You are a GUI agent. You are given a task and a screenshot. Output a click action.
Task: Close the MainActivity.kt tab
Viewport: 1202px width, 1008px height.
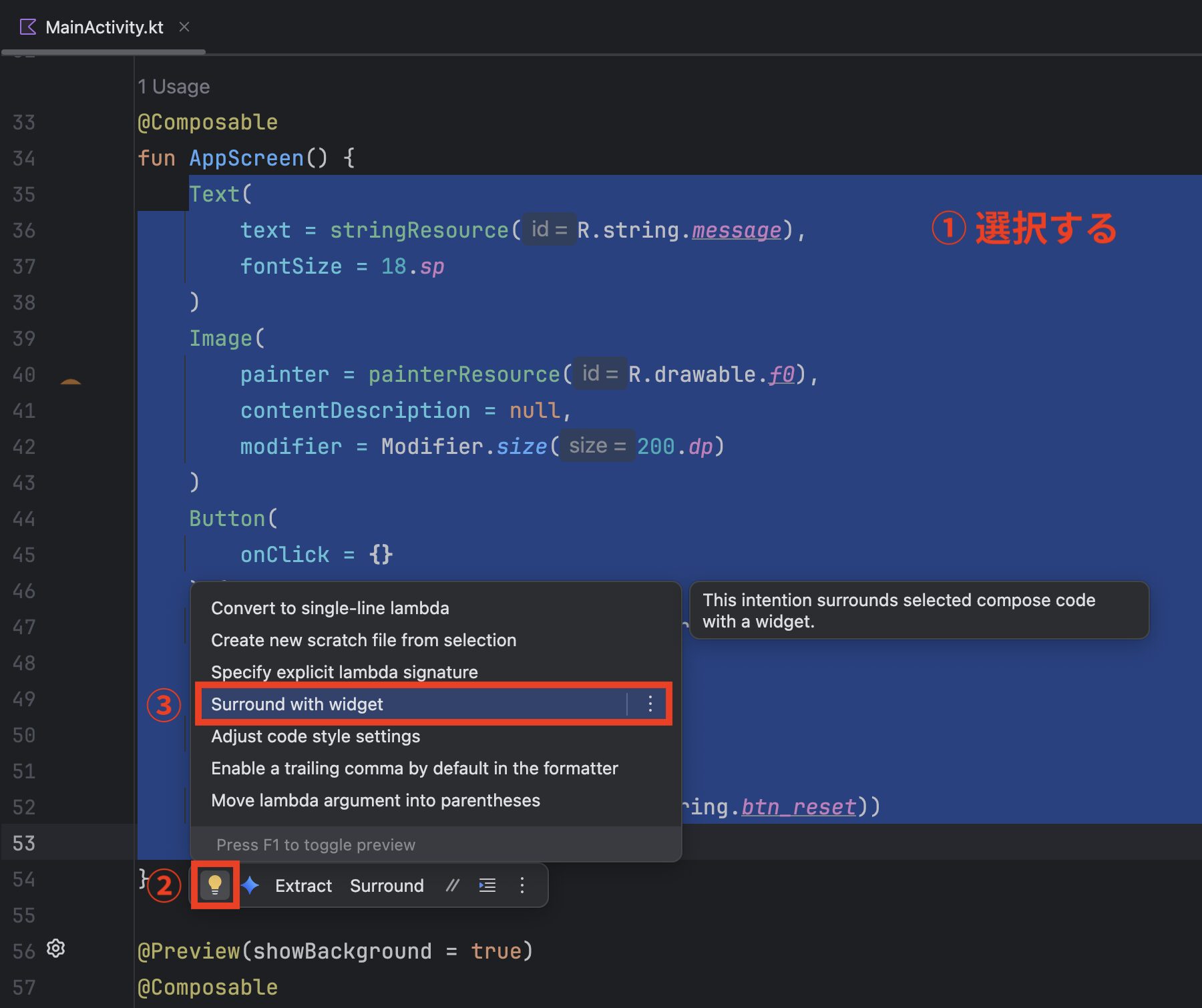[184, 27]
